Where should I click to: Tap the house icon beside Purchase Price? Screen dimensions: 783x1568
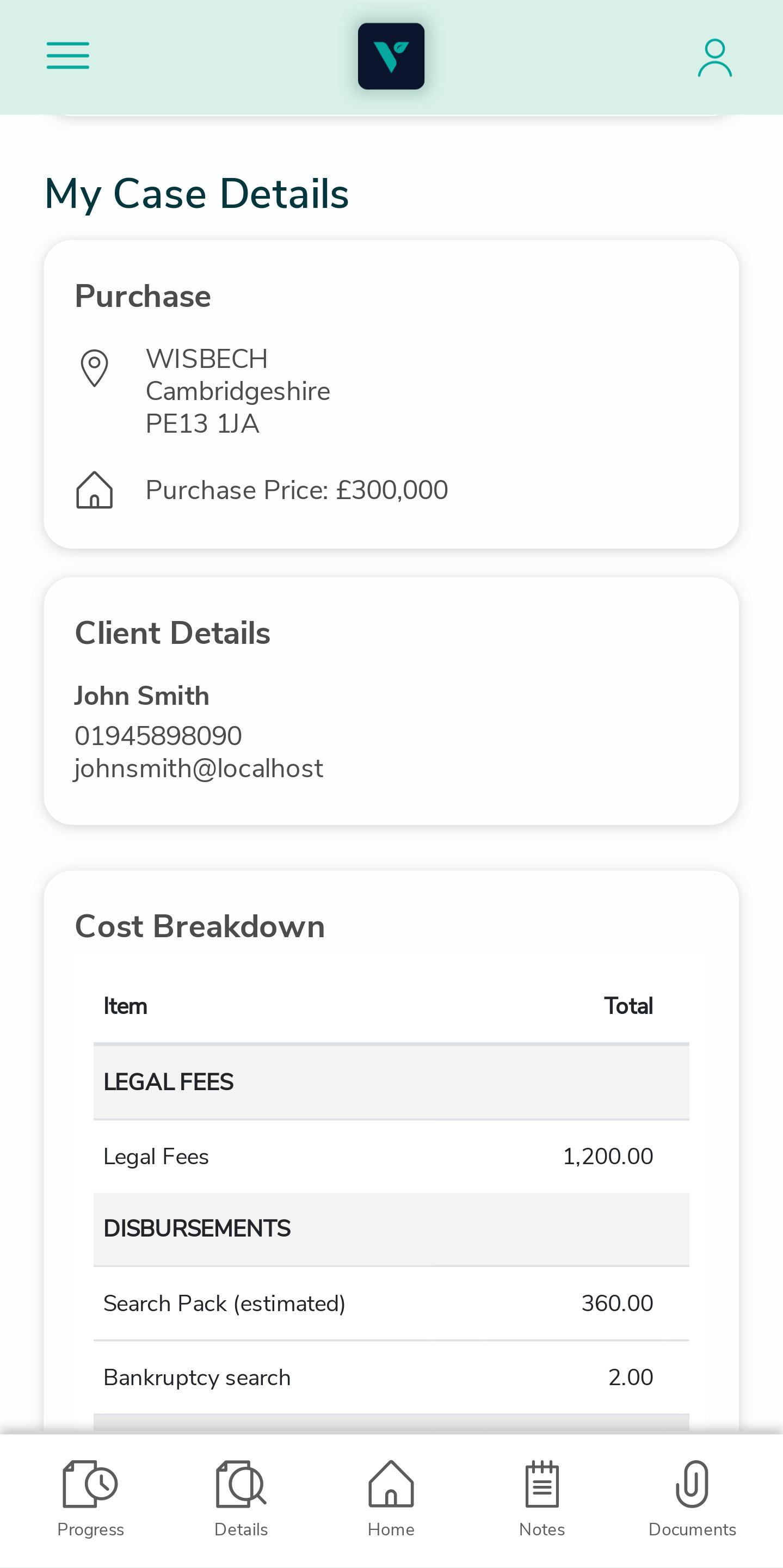[x=94, y=489]
